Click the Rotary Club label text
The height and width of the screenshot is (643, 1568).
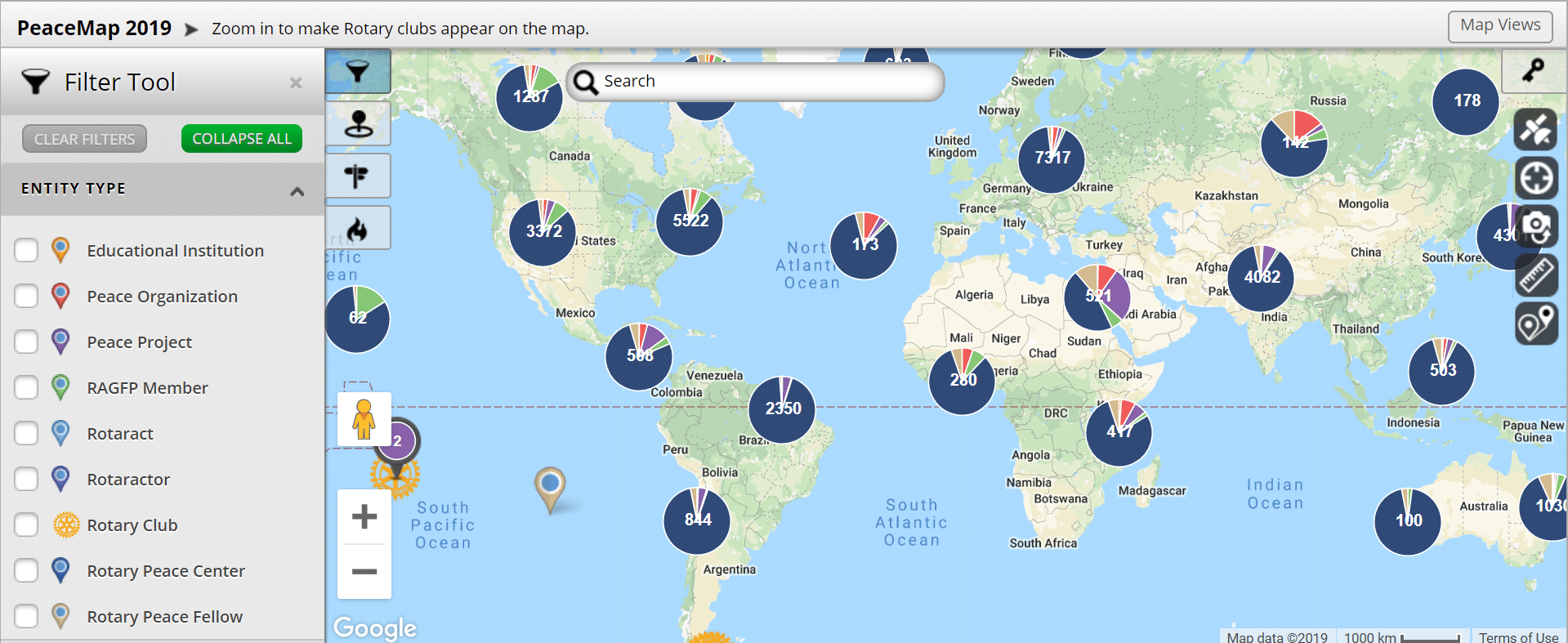point(132,525)
